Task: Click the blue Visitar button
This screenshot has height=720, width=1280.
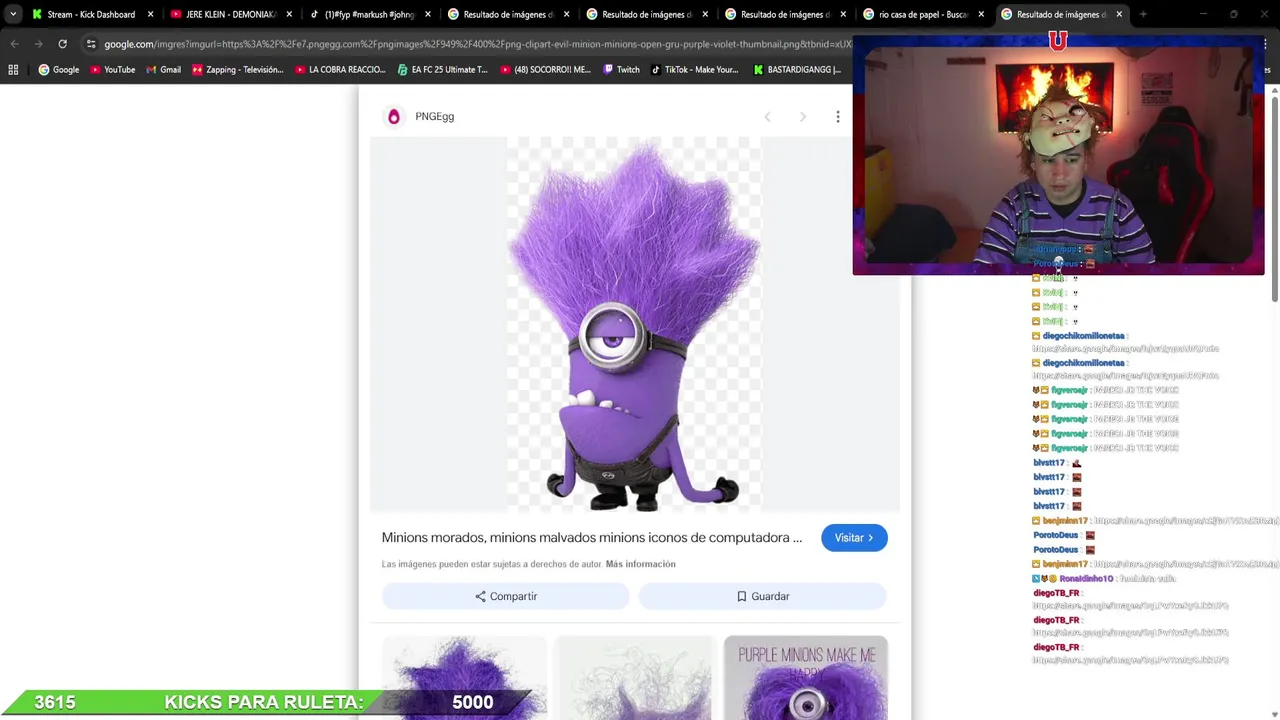Action: pyautogui.click(x=854, y=538)
